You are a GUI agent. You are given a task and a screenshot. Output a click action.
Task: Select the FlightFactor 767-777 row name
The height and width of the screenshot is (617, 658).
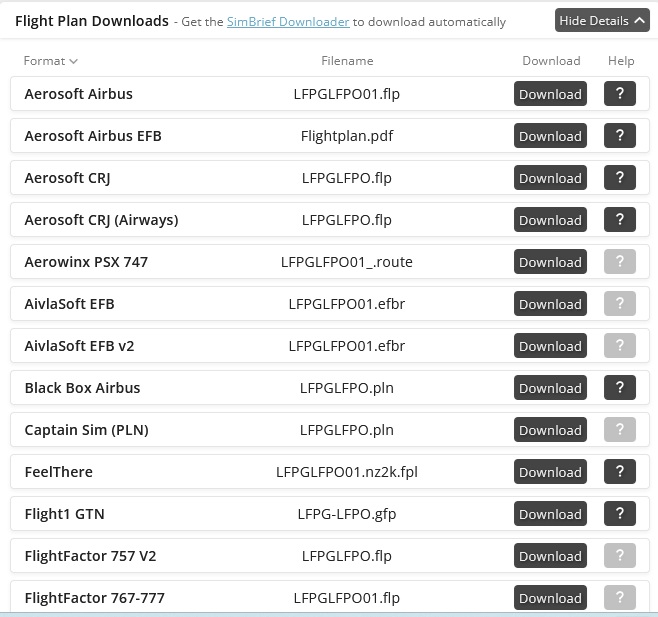pos(94,598)
